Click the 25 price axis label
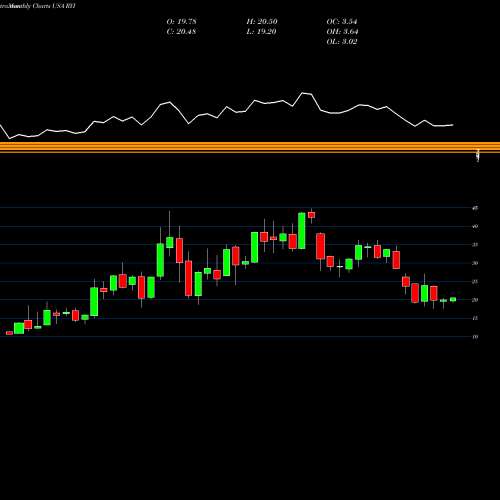The height and width of the screenshot is (500, 500). pos(475,282)
